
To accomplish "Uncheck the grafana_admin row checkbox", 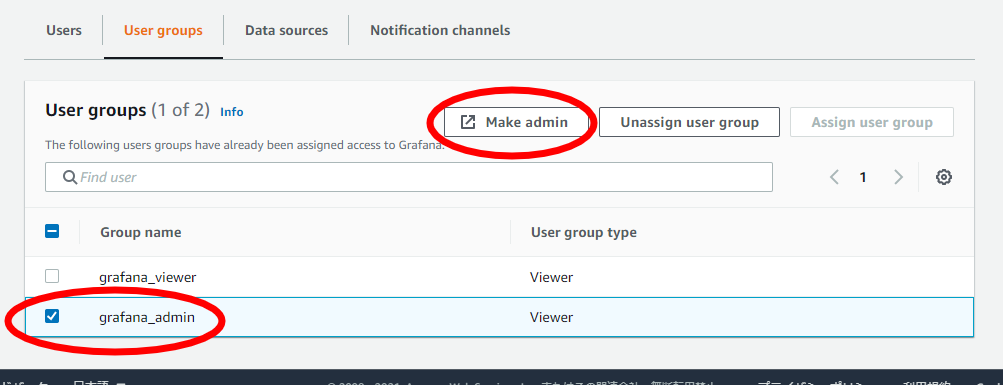I will pos(52,316).
